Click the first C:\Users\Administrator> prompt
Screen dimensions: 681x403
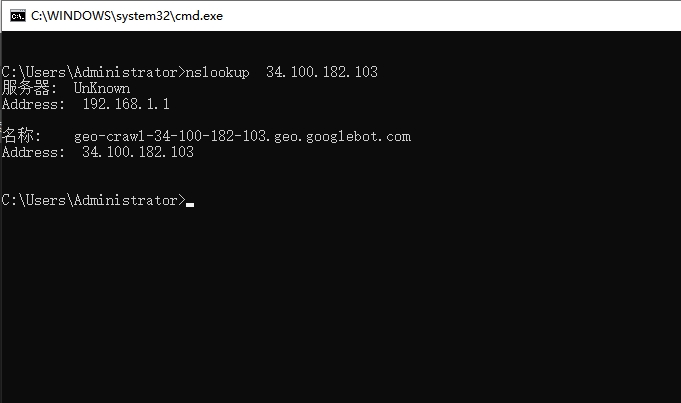(93, 72)
